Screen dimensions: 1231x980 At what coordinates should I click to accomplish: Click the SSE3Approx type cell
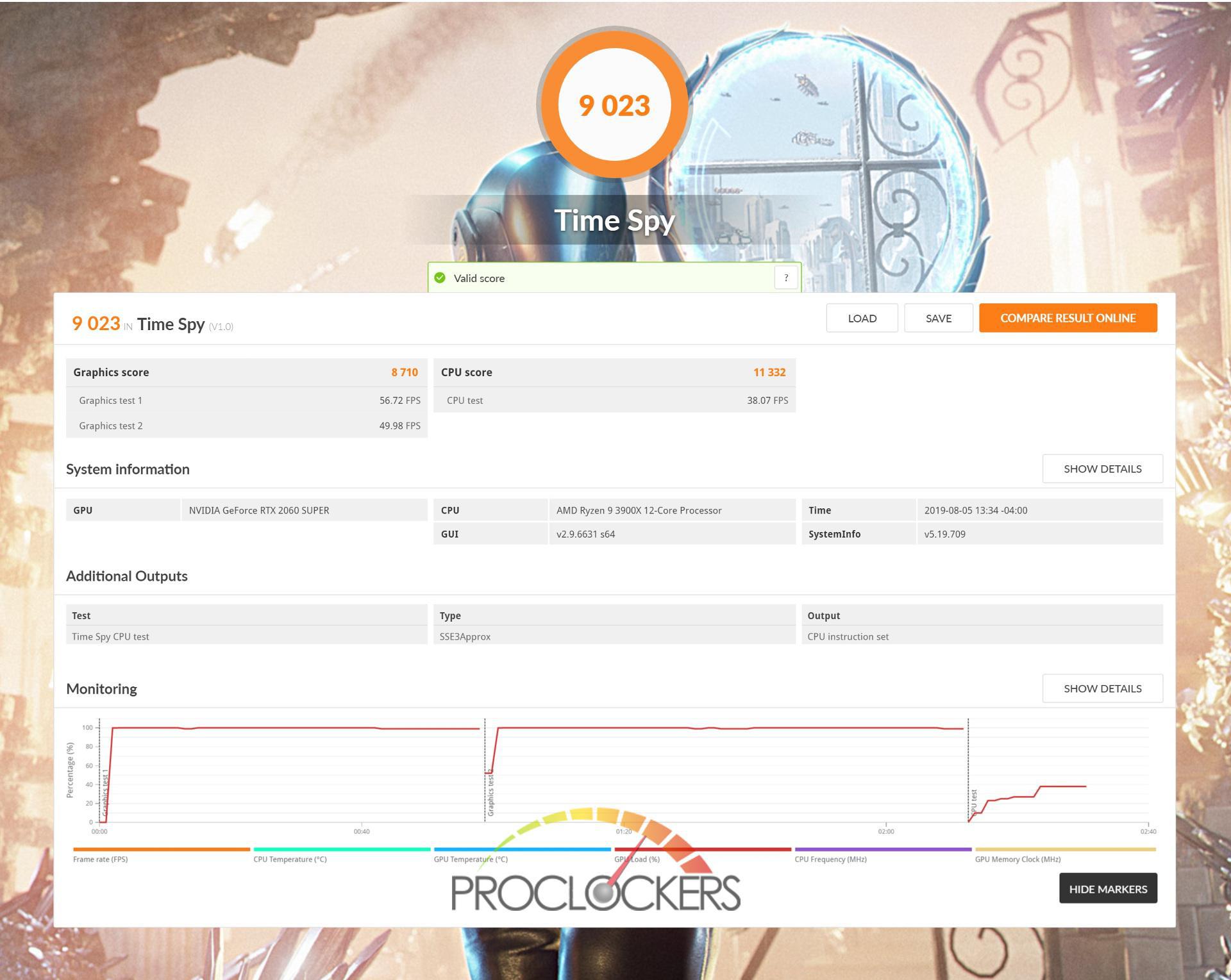click(614, 636)
